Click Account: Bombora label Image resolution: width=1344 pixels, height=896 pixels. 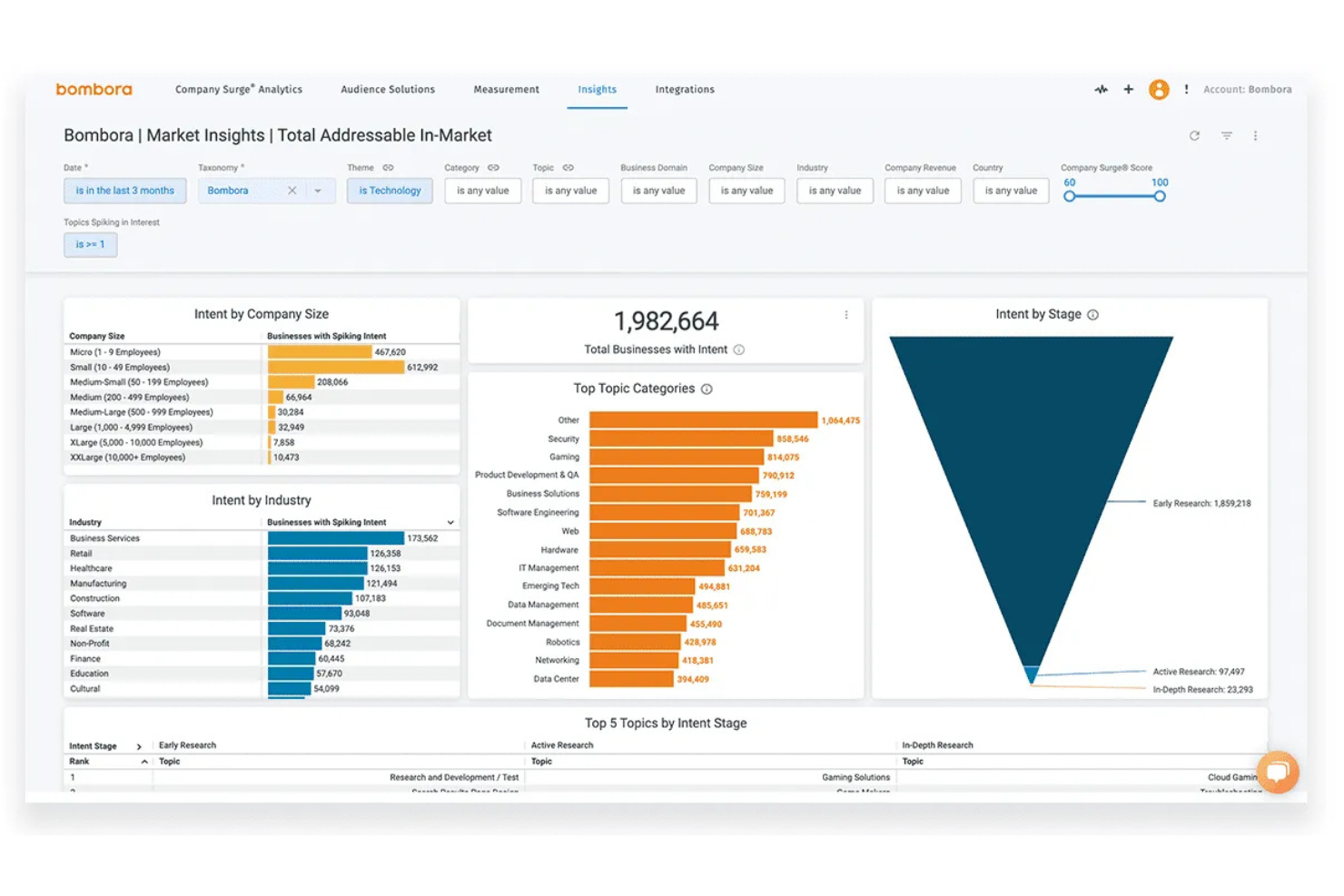1247,89
